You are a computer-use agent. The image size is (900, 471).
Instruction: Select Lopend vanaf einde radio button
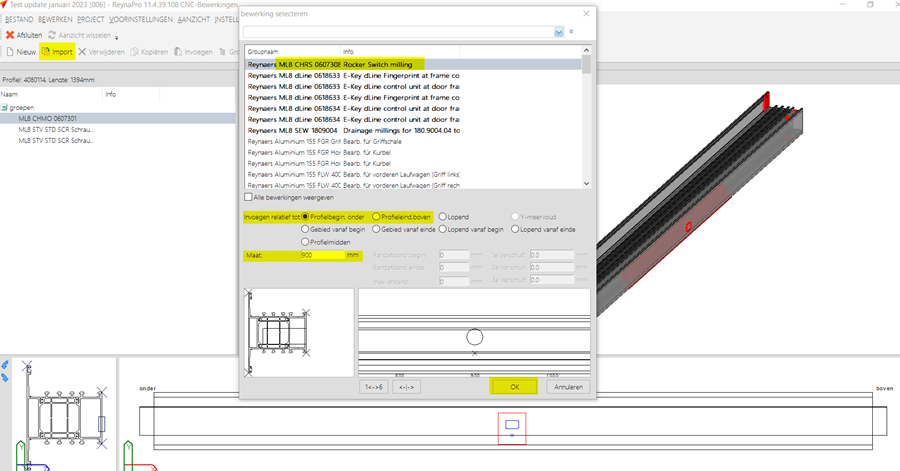click(515, 229)
